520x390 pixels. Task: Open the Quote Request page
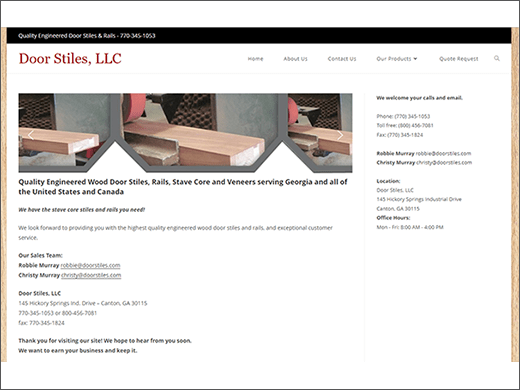459,59
